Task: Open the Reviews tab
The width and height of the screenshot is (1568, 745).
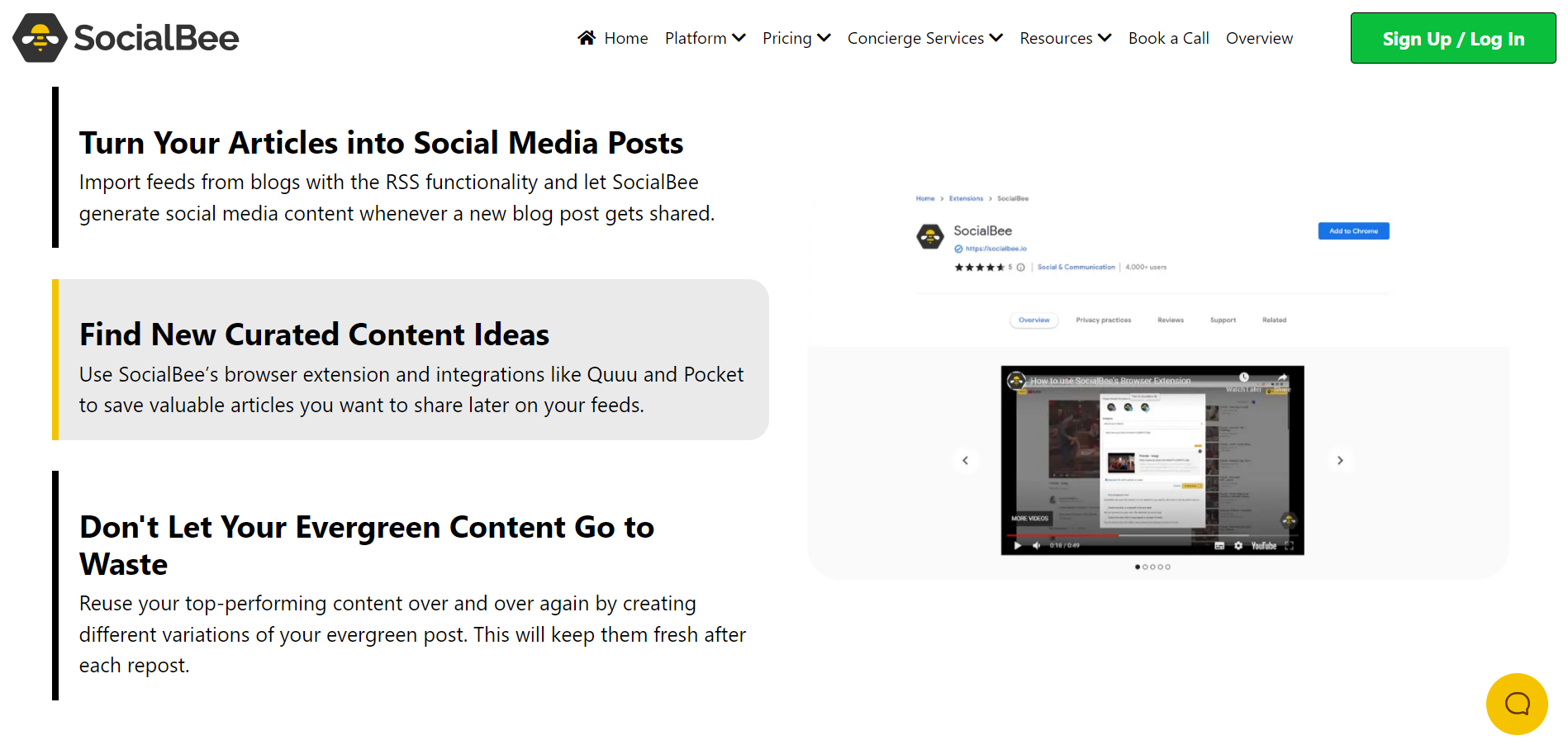Action: pyautogui.click(x=1171, y=320)
